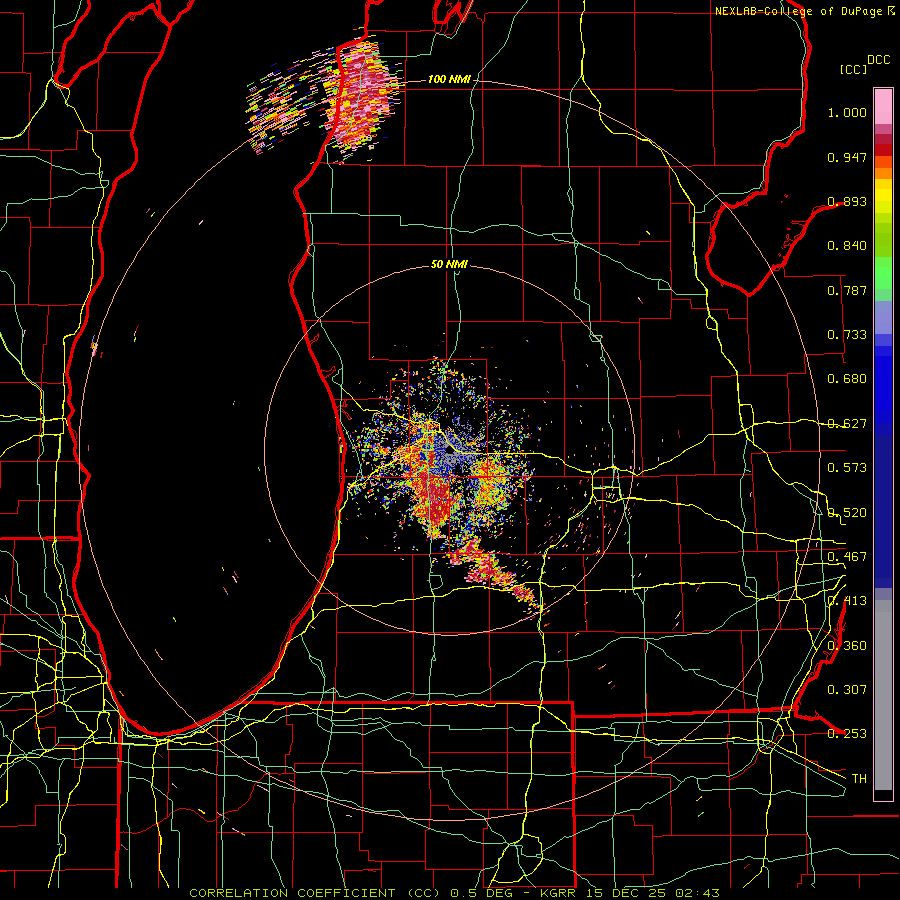900x900 pixels.
Task: Select the 0.787 legend value
Action: [847, 290]
